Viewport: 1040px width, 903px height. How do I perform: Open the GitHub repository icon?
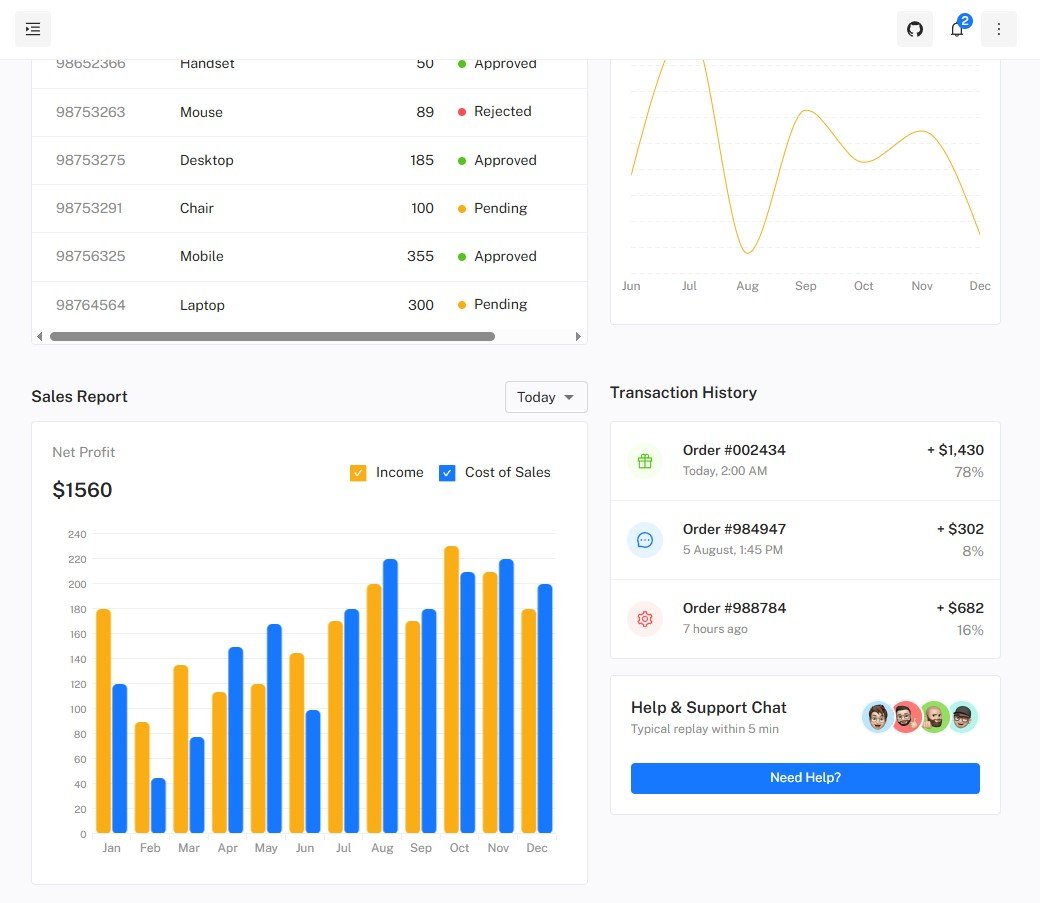click(x=914, y=29)
